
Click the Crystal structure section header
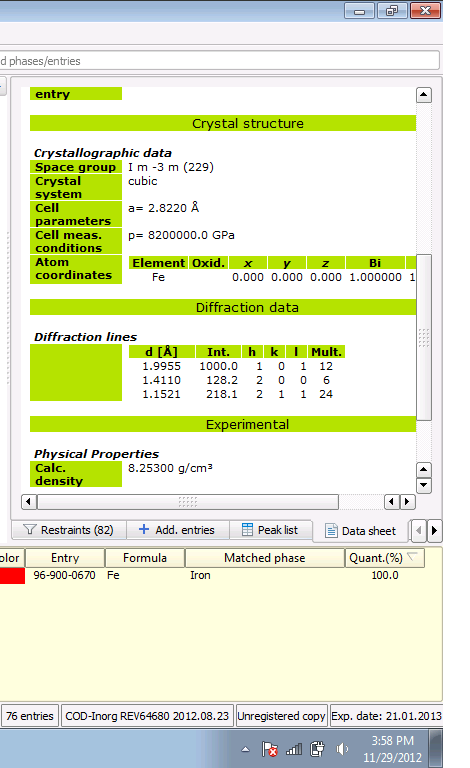(x=223, y=123)
